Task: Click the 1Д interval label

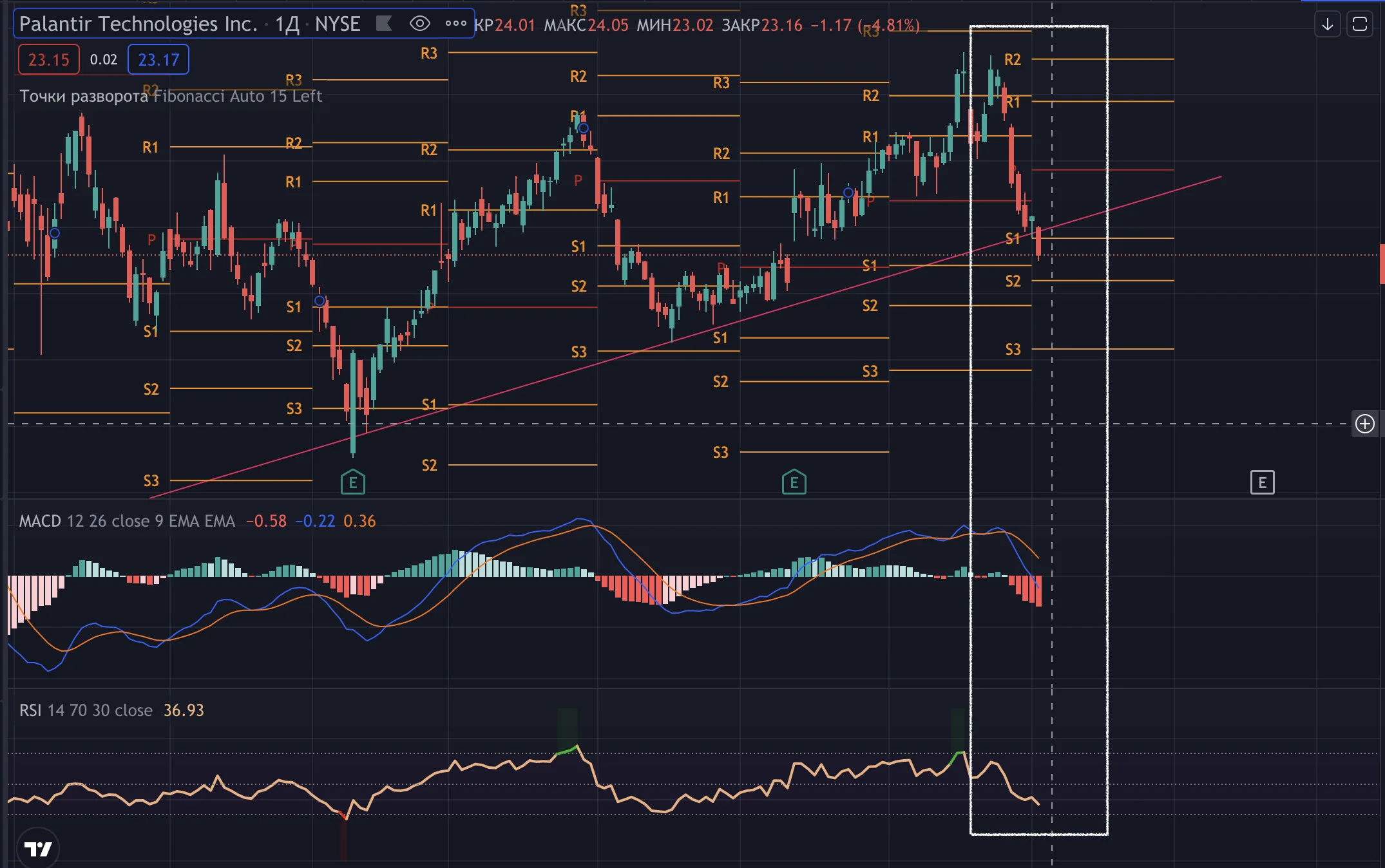Action: click(287, 24)
